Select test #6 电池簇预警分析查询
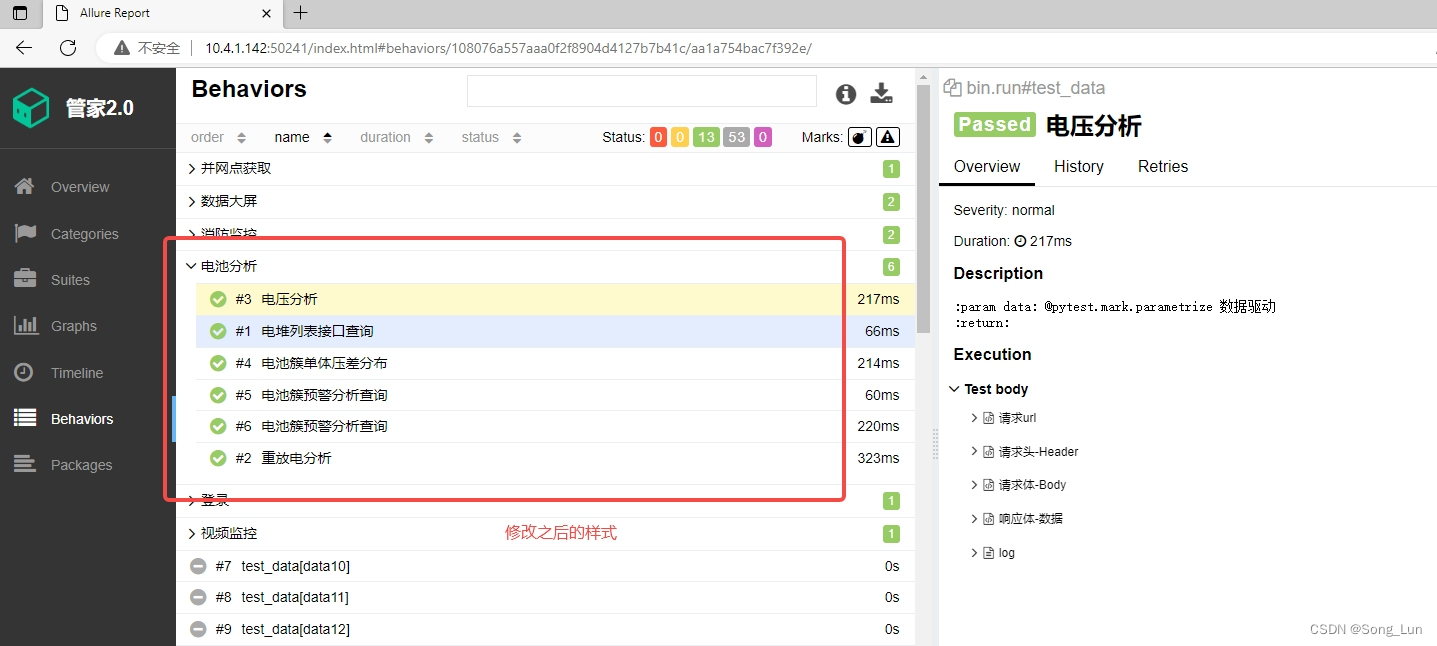 coord(555,426)
